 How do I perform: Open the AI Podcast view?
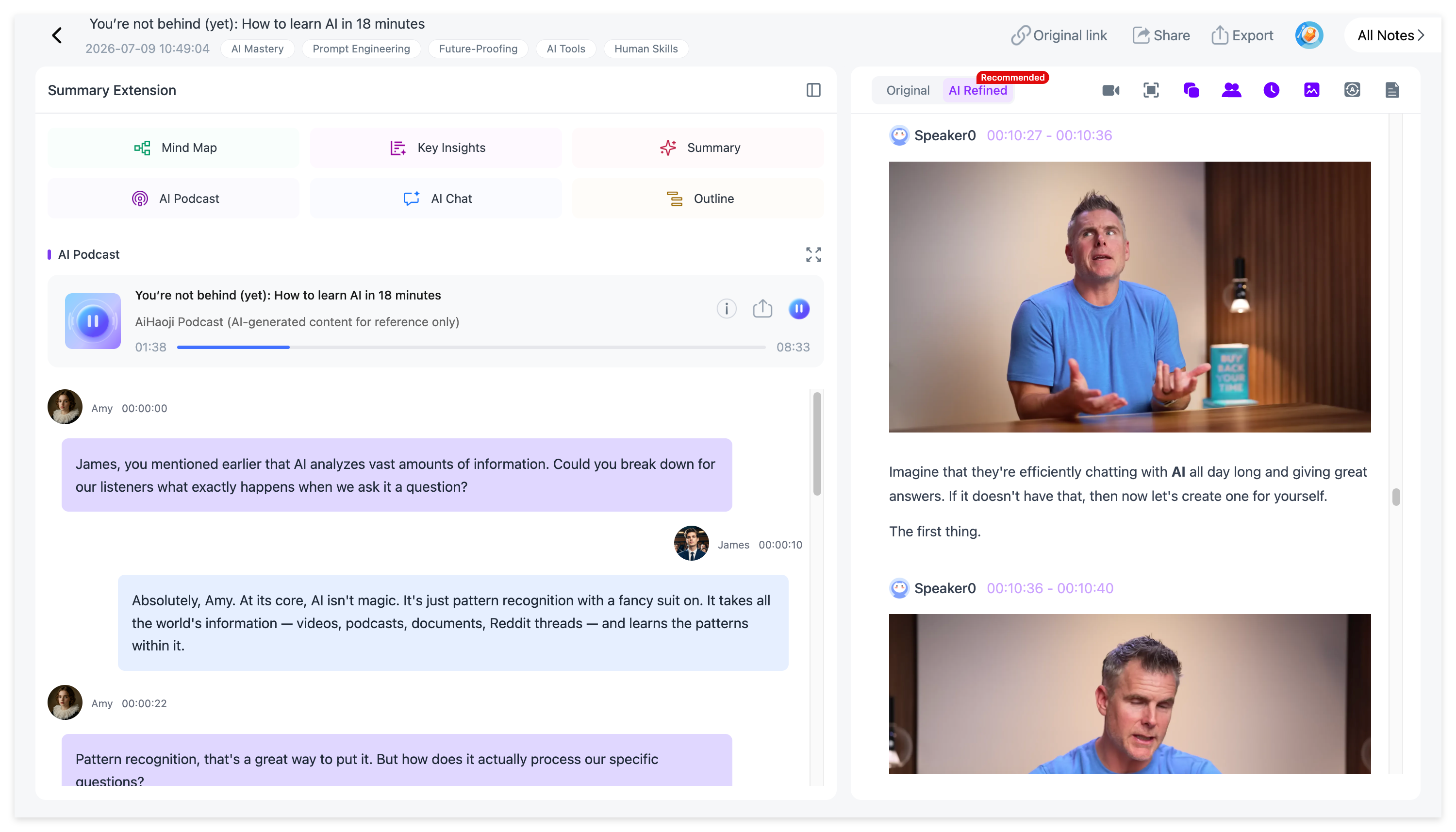coord(174,199)
